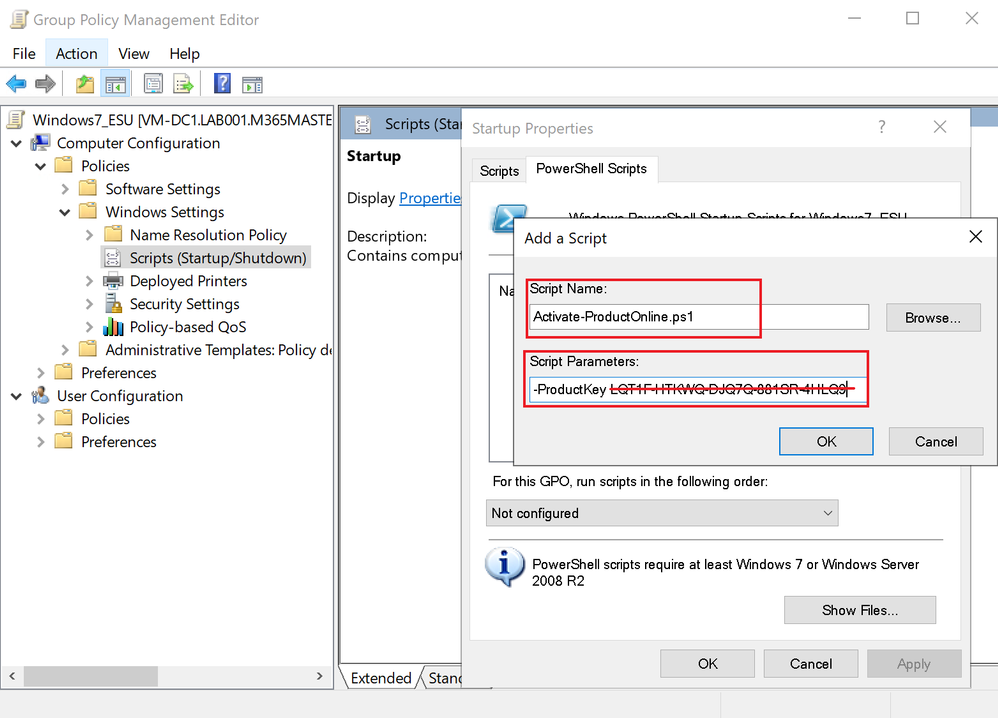Open Help using the question mark icon
The height and width of the screenshot is (718, 998).
click(222, 84)
